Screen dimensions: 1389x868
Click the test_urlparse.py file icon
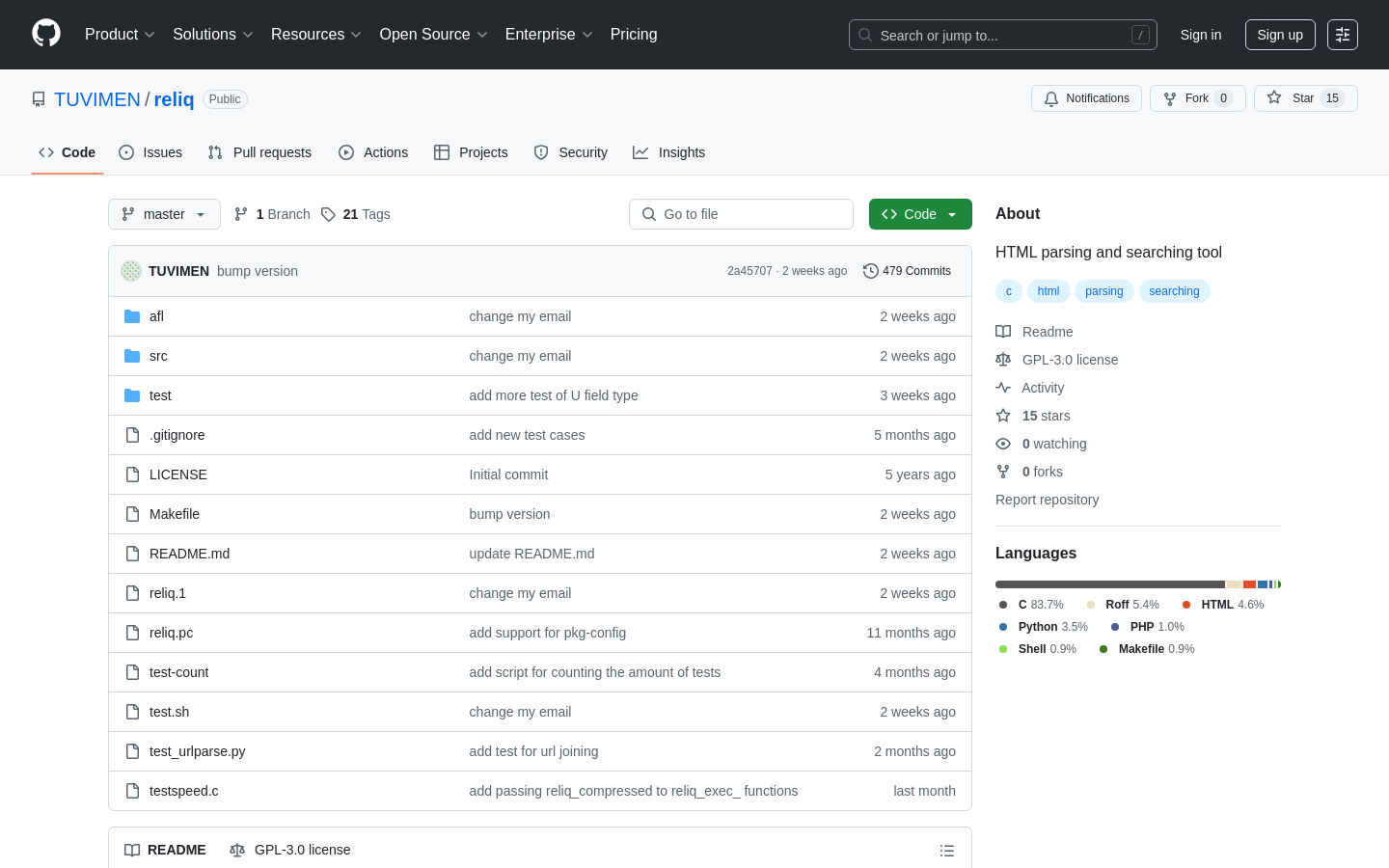pos(132,751)
